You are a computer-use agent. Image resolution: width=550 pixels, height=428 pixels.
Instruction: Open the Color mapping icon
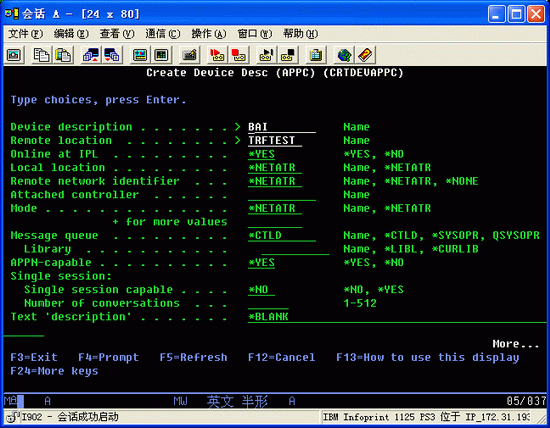click(161, 55)
